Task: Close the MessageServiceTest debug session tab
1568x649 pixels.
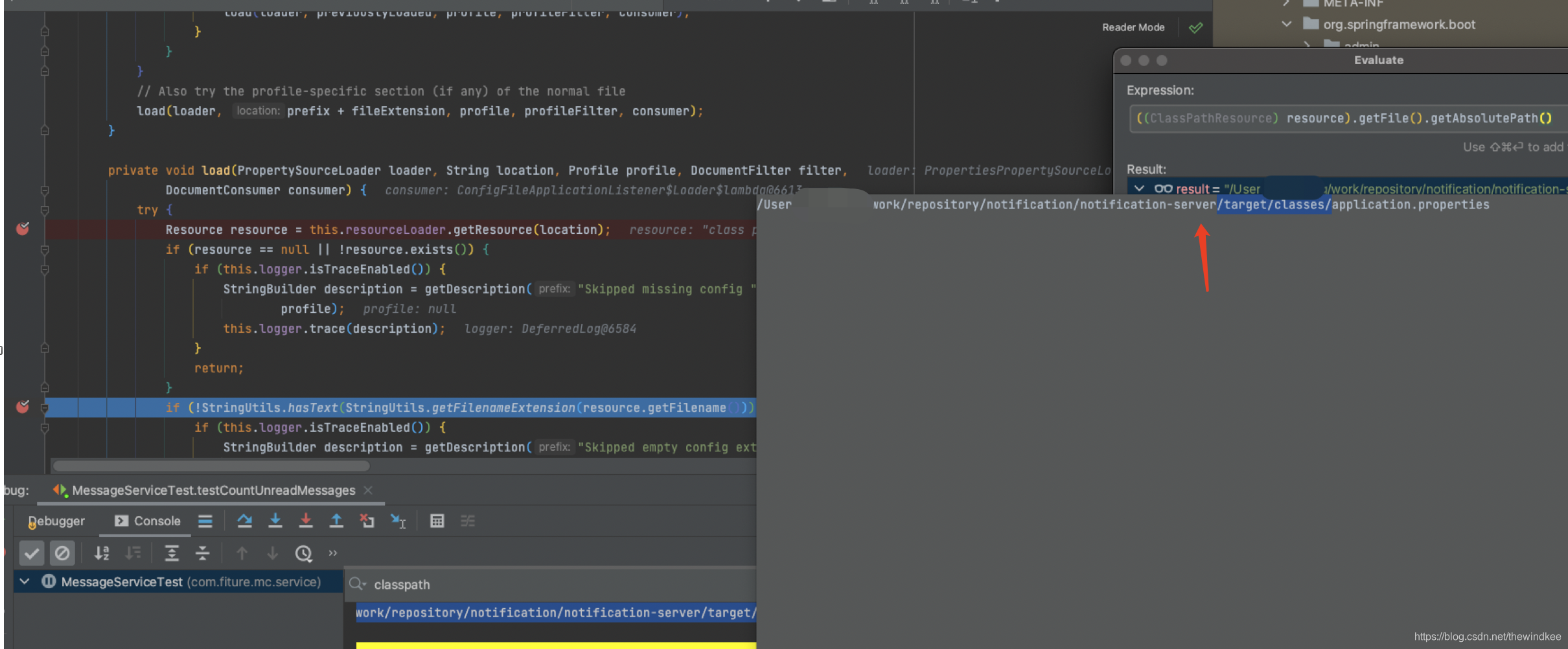Action: click(x=368, y=490)
